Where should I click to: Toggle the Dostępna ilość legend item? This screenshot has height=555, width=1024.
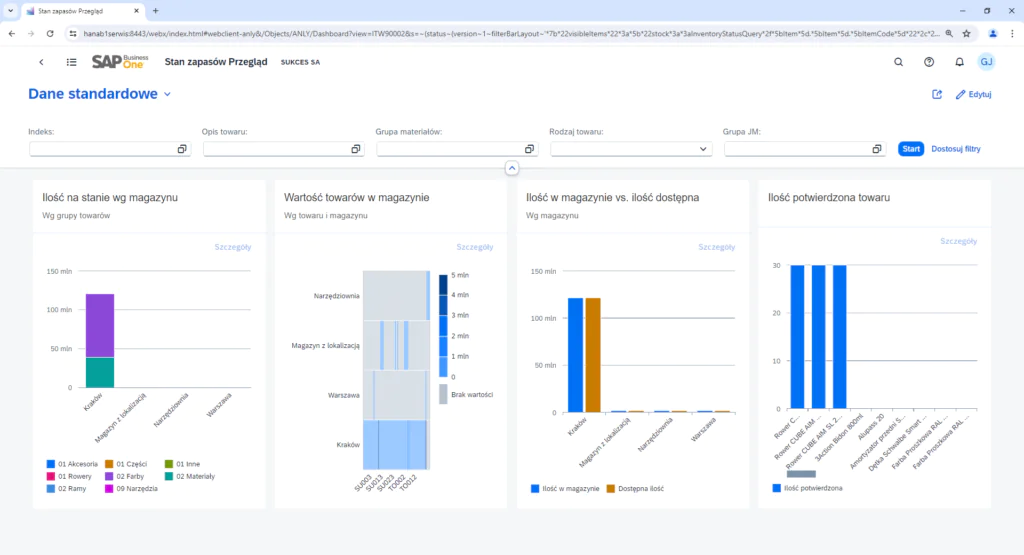[635, 488]
